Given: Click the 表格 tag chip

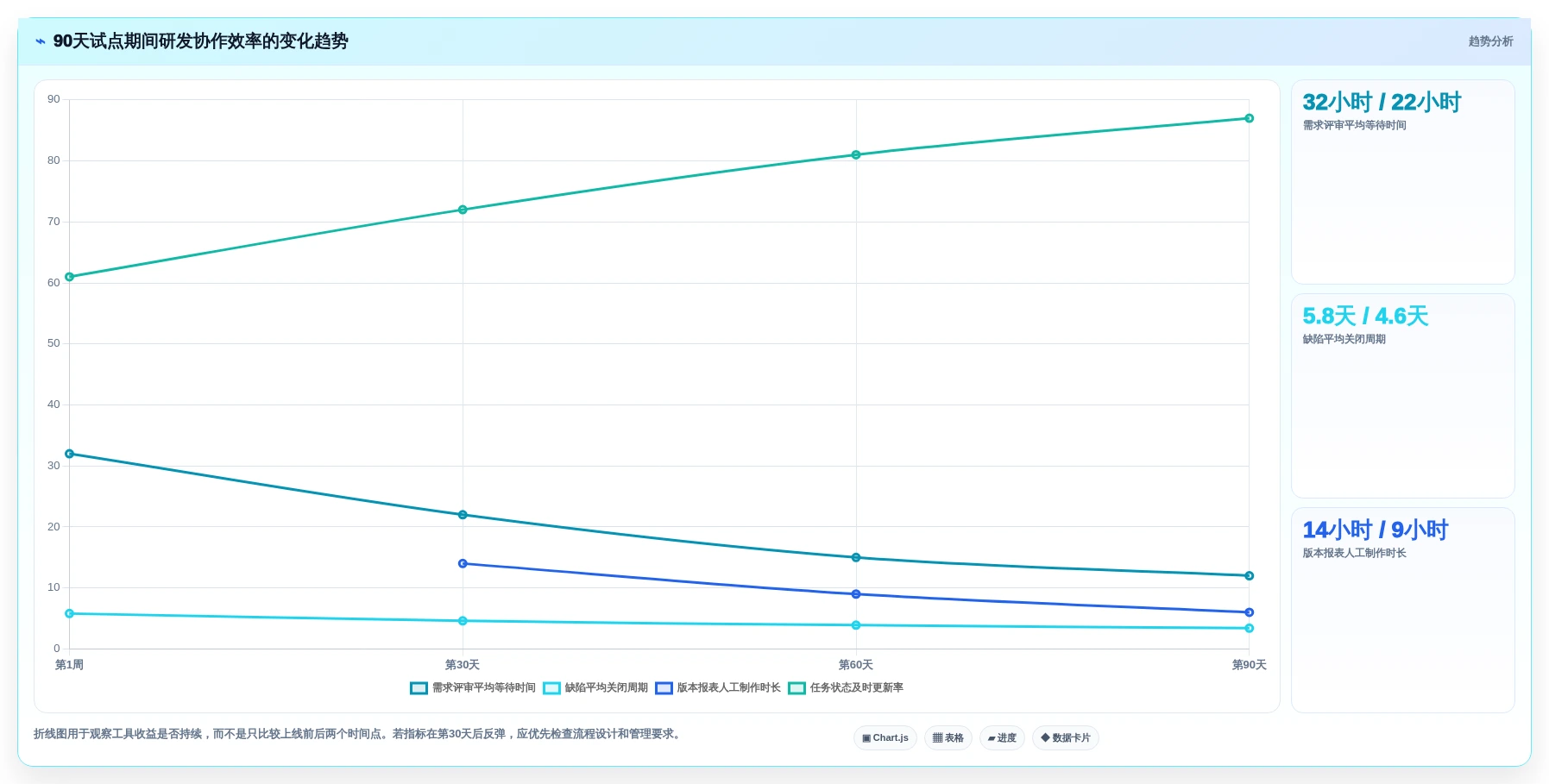Looking at the screenshot, I should pos(948,738).
